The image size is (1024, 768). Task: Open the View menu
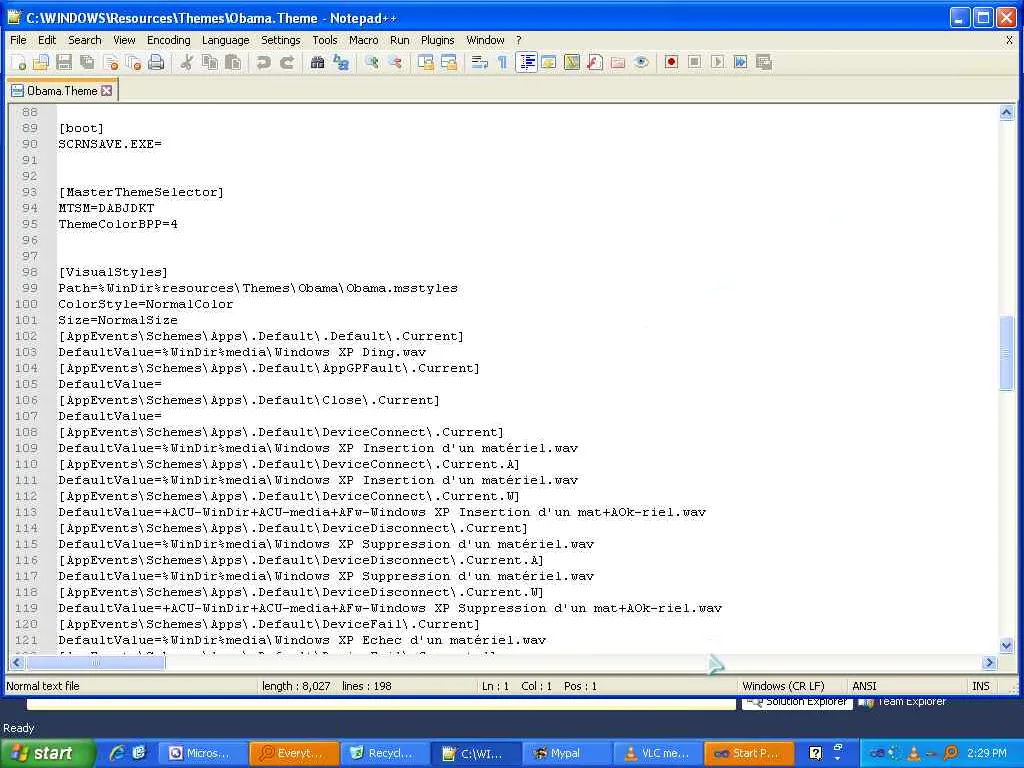click(124, 40)
